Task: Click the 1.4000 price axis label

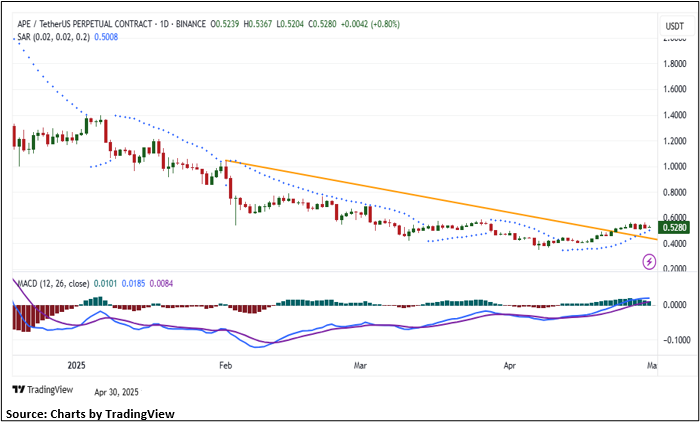Action: [674, 116]
